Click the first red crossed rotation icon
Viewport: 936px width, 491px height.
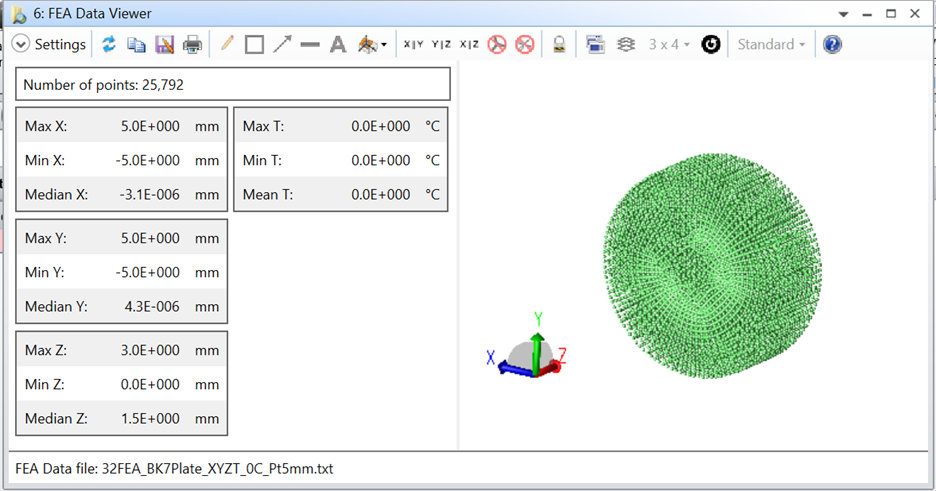[497, 44]
